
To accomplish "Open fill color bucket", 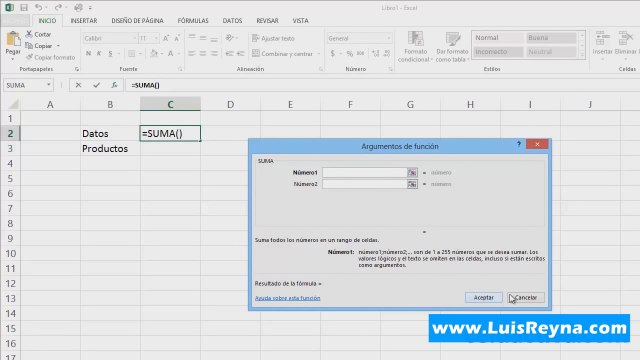I will click(x=154, y=53).
